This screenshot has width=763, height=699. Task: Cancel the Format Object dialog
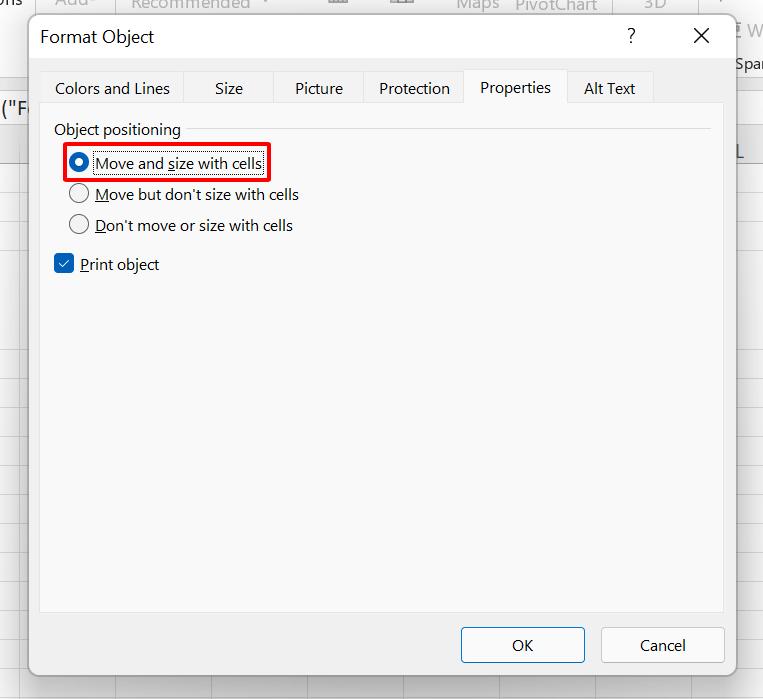pos(662,645)
